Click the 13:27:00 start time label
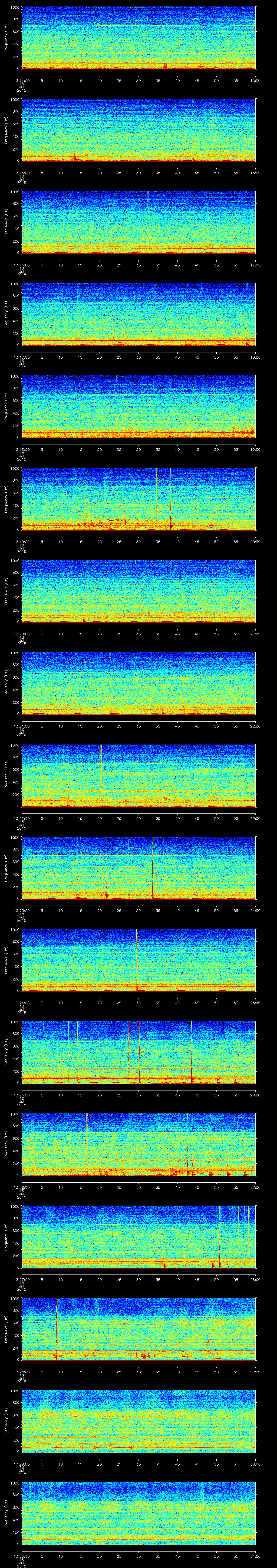The width and height of the screenshot is (277, 1568). coord(21,1279)
